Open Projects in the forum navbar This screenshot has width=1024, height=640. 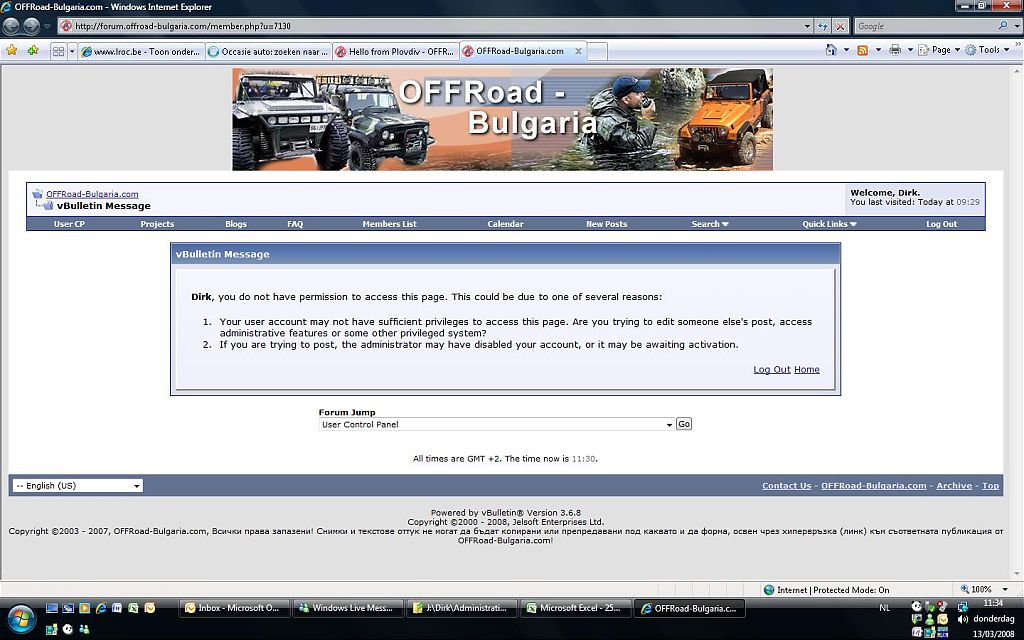click(157, 224)
